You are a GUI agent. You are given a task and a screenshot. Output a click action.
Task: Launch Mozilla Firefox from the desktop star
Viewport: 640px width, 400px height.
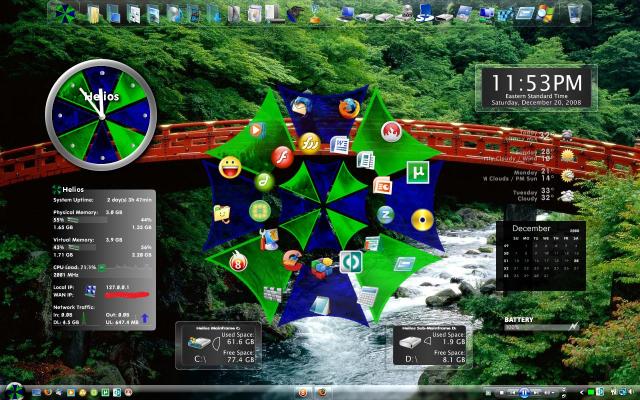[x=349, y=109]
